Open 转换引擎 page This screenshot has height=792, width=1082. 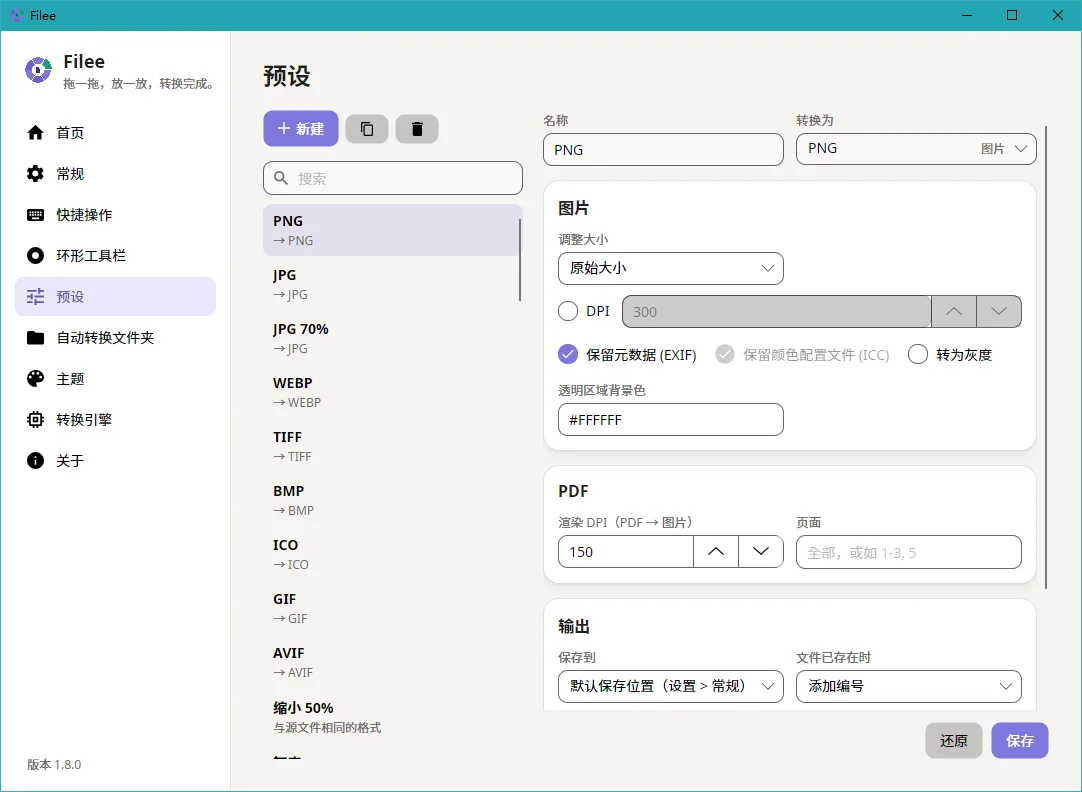click(115, 419)
